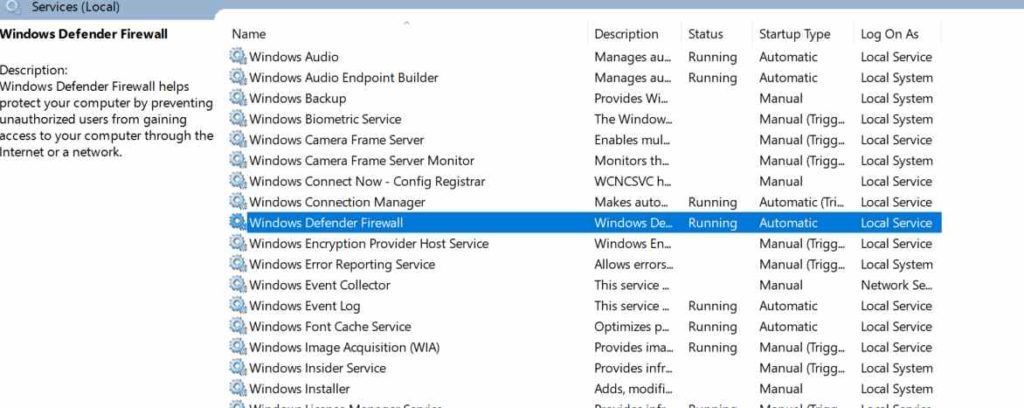
Task: Click the Manual startup type of Windows Backup
Action: tap(780, 99)
